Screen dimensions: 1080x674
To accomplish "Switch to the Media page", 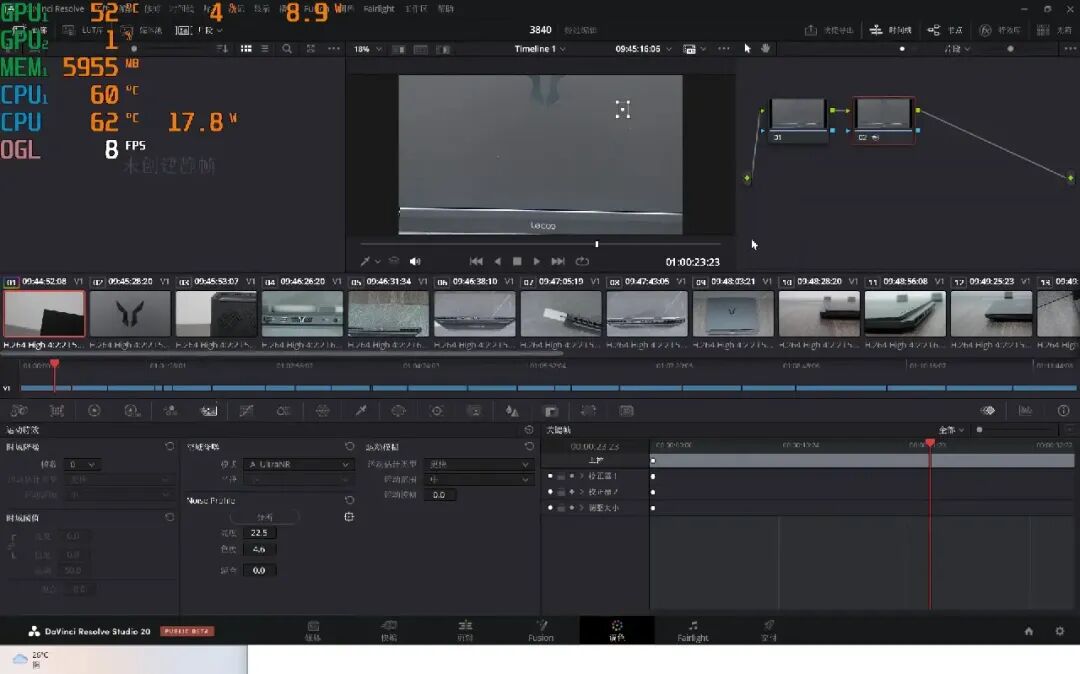I will [313, 631].
